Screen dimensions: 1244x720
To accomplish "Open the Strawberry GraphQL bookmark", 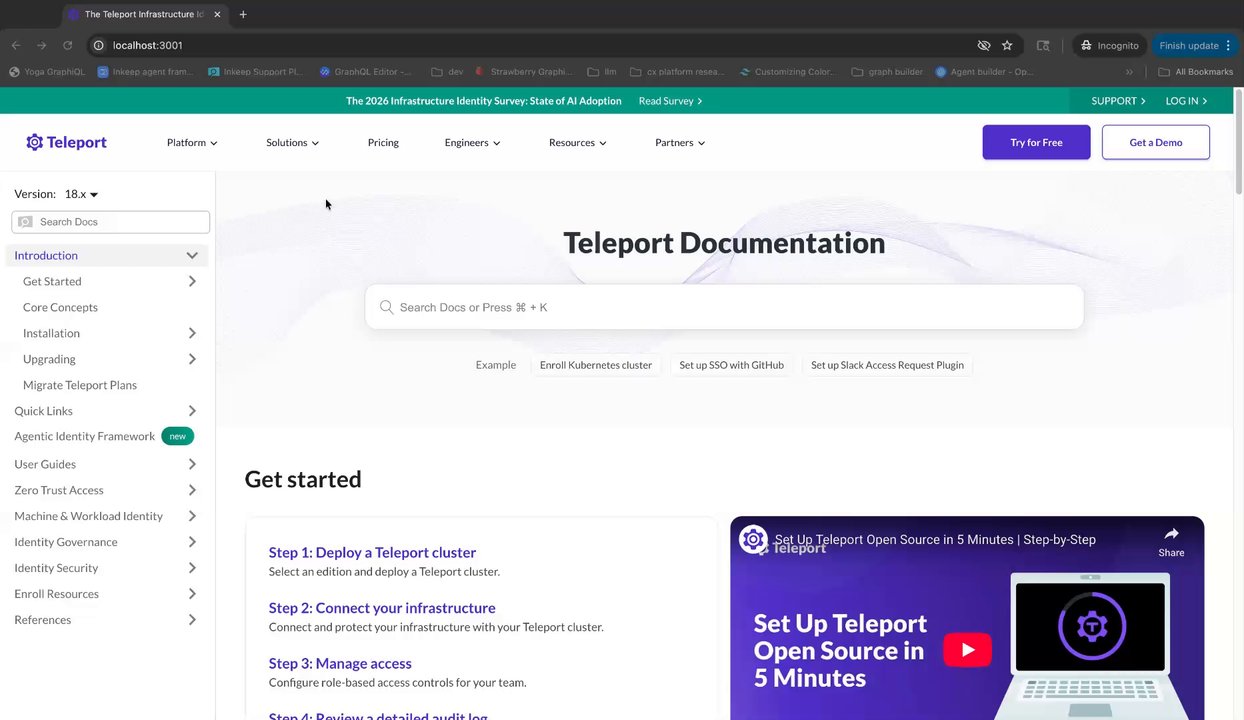I will (524, 72).
